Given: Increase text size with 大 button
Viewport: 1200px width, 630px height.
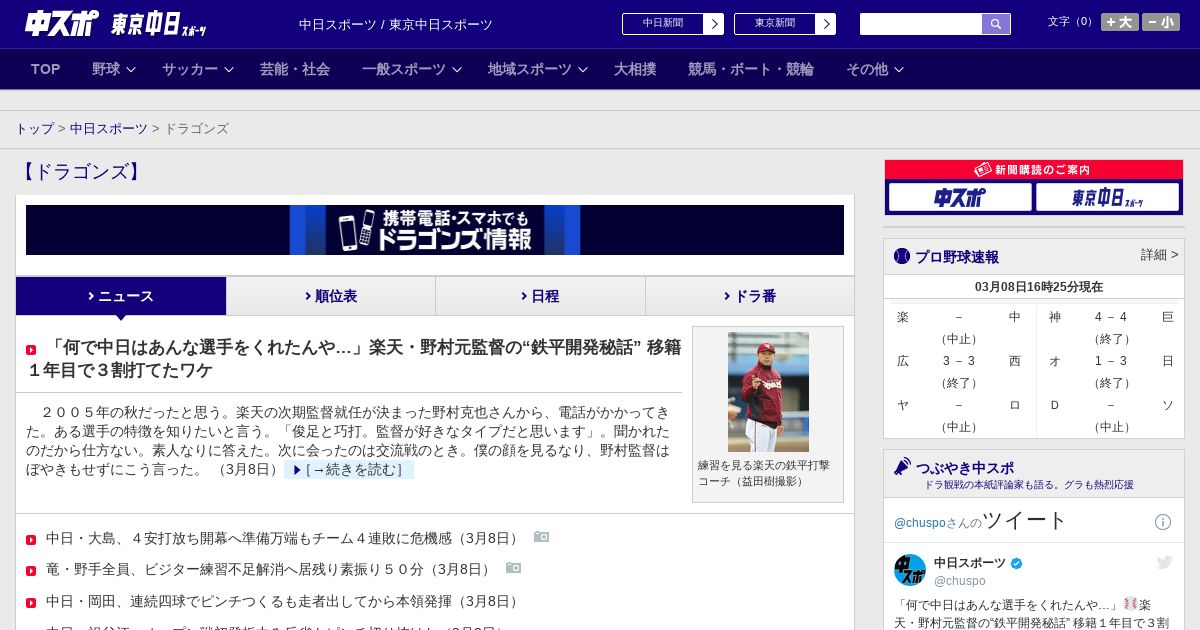Looking at the screenshot, I should [x=1120, y=22].
